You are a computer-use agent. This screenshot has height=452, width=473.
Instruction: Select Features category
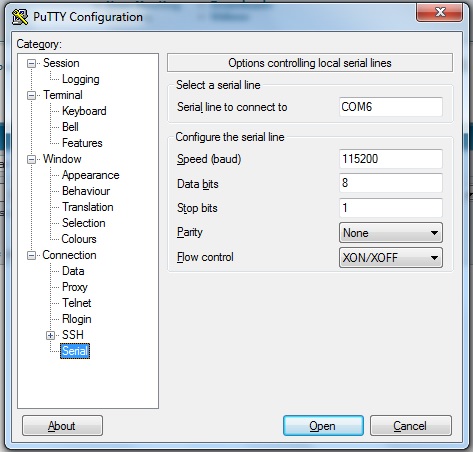(82, 143)
